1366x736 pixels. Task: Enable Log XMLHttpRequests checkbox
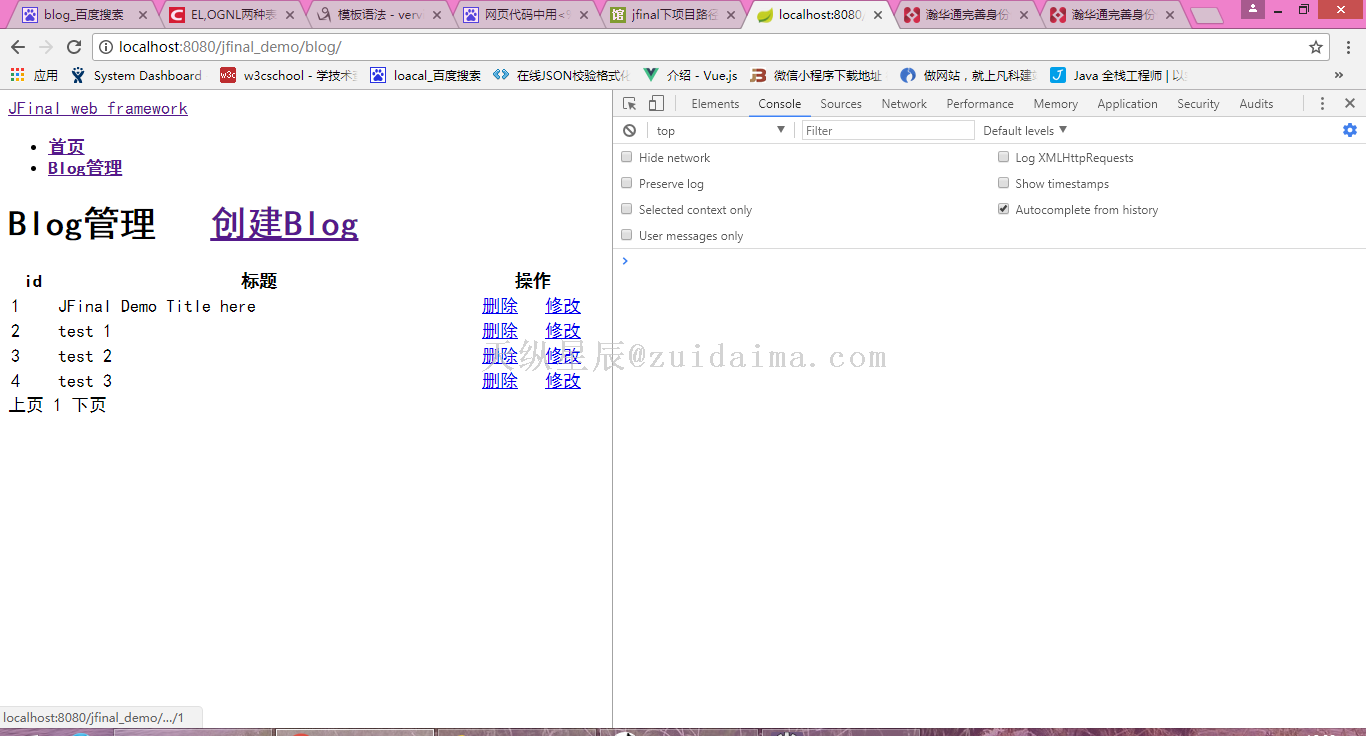coord(1004,157)
